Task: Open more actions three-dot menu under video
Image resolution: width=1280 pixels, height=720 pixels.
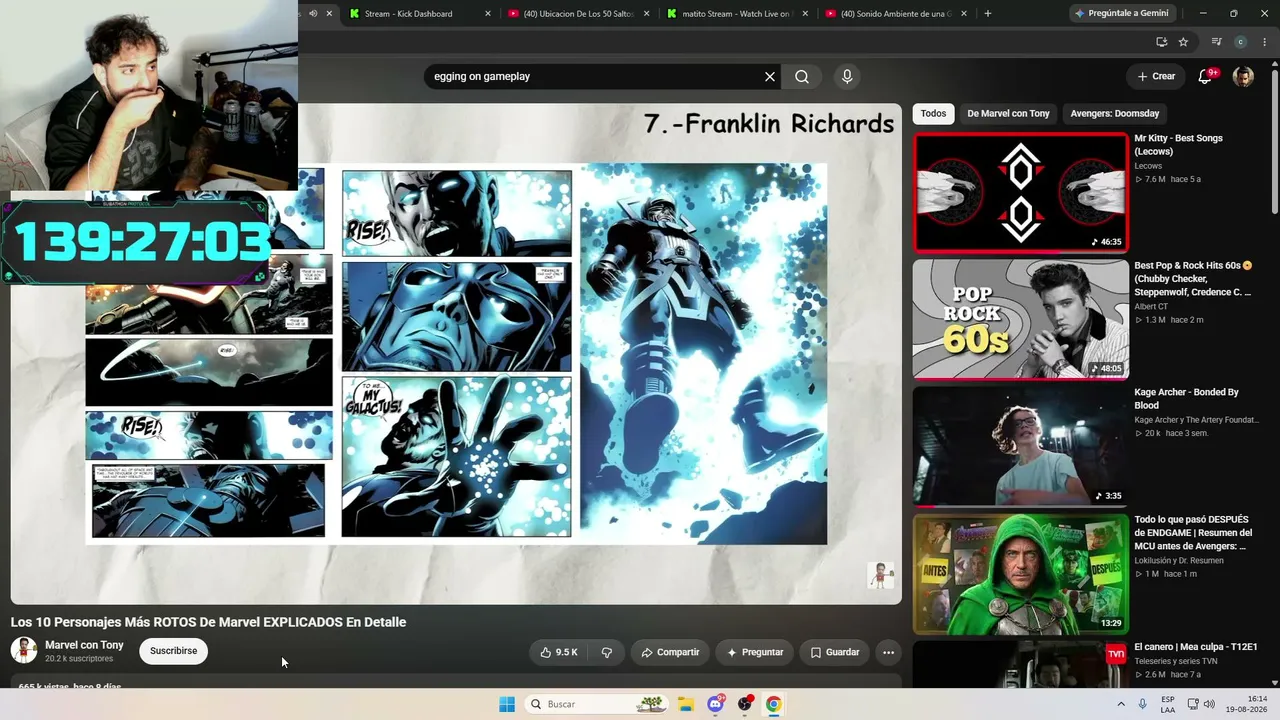Action: (x=888, y=652)
